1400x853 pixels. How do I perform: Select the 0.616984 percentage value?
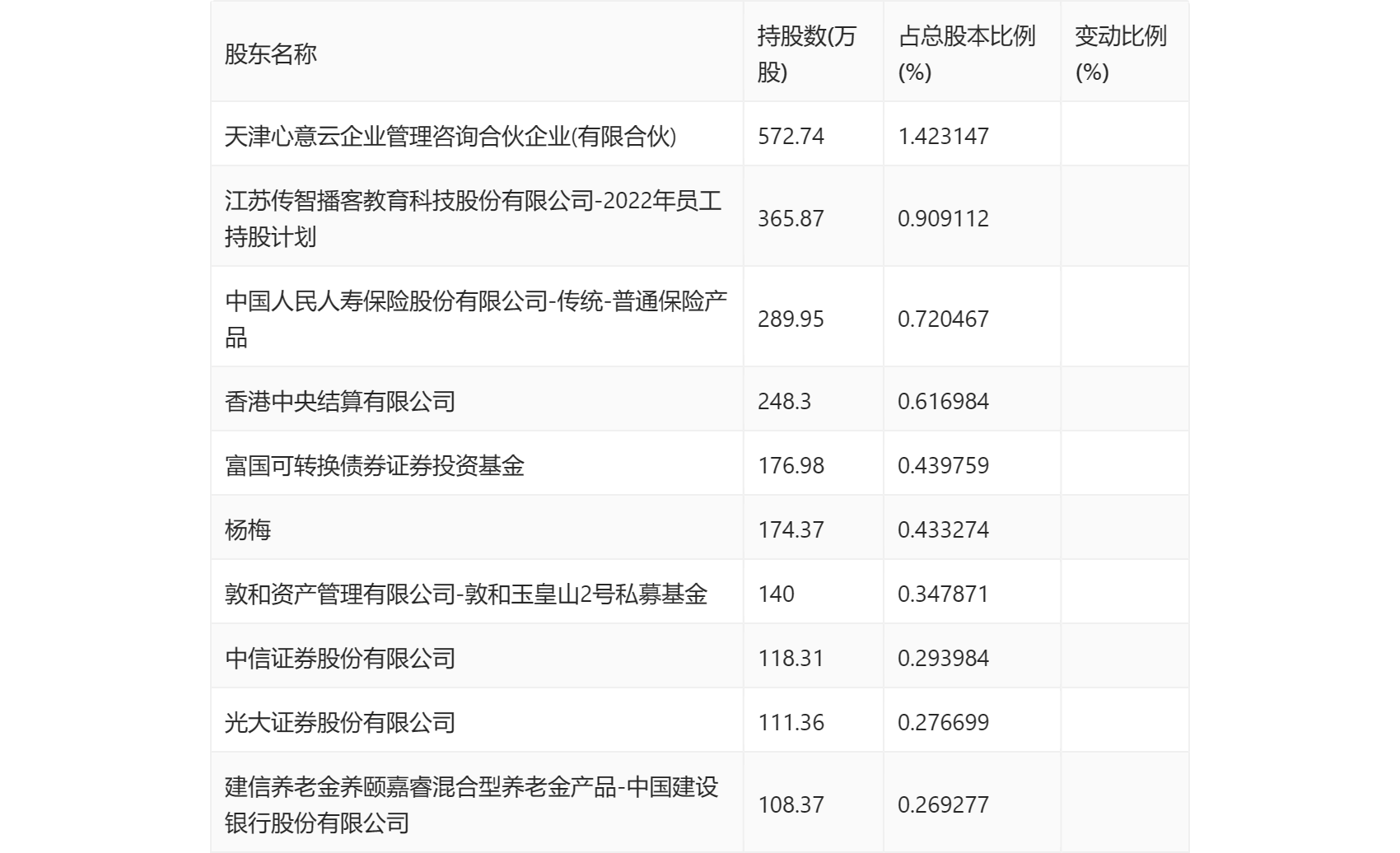click(x=943, y=401)
